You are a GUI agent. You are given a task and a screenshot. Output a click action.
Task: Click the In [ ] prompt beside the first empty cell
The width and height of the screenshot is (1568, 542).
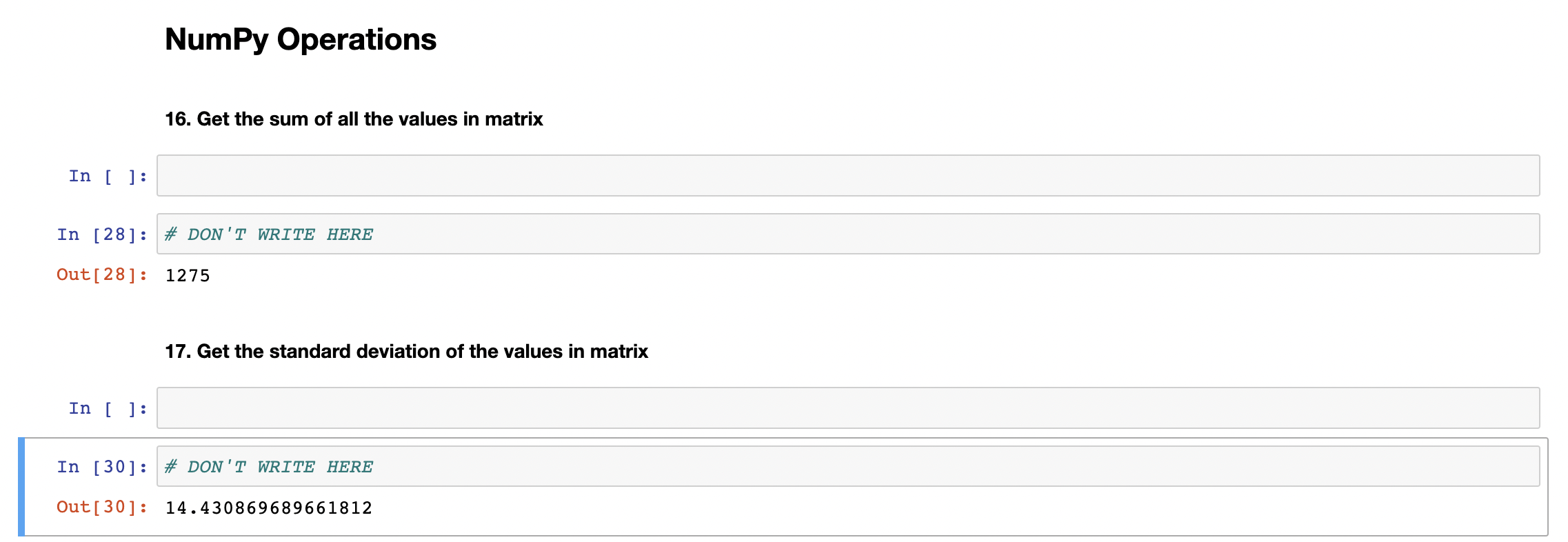[x=108, y=176]
